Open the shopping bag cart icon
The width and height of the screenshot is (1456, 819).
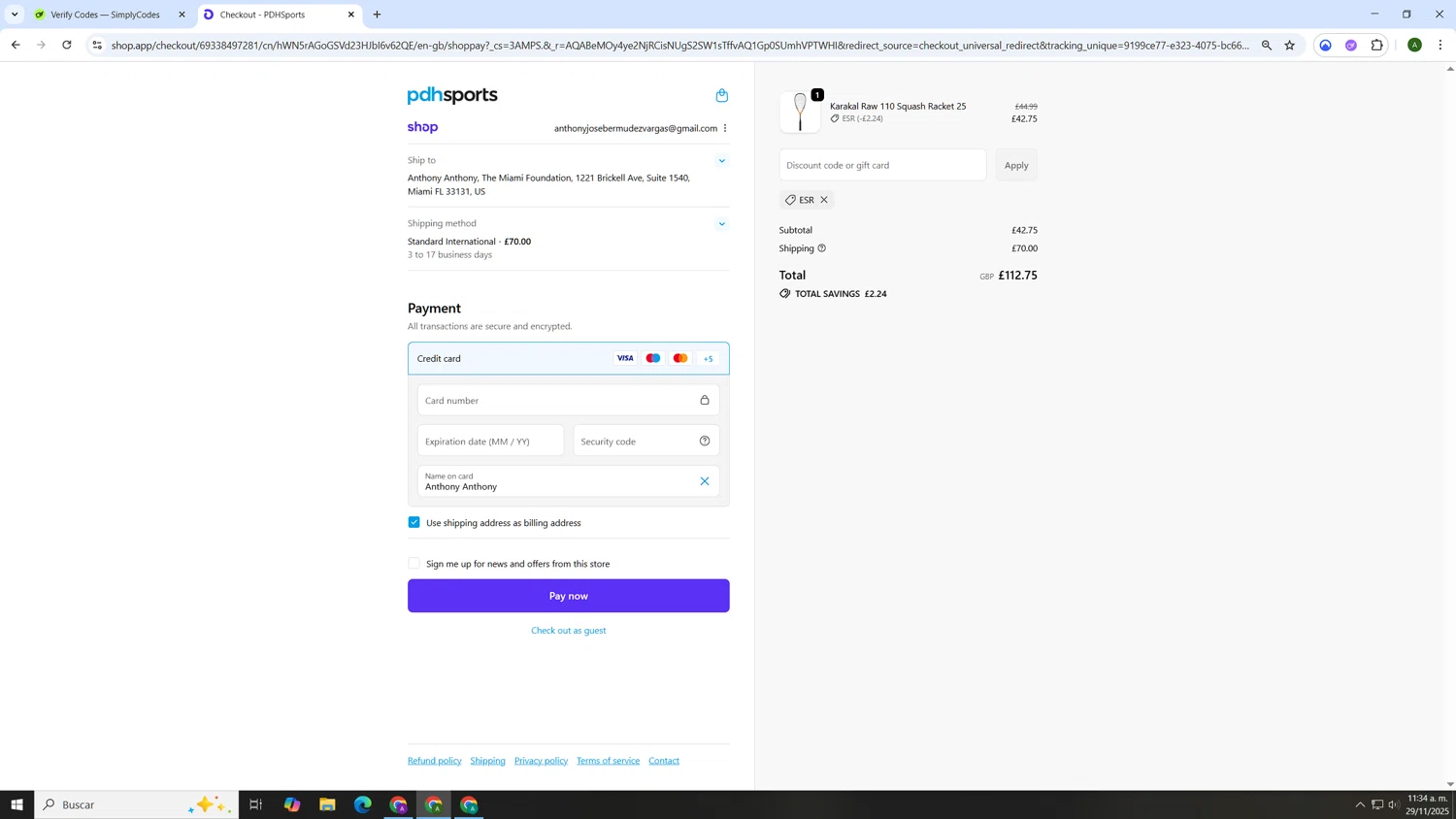point(721,95)
